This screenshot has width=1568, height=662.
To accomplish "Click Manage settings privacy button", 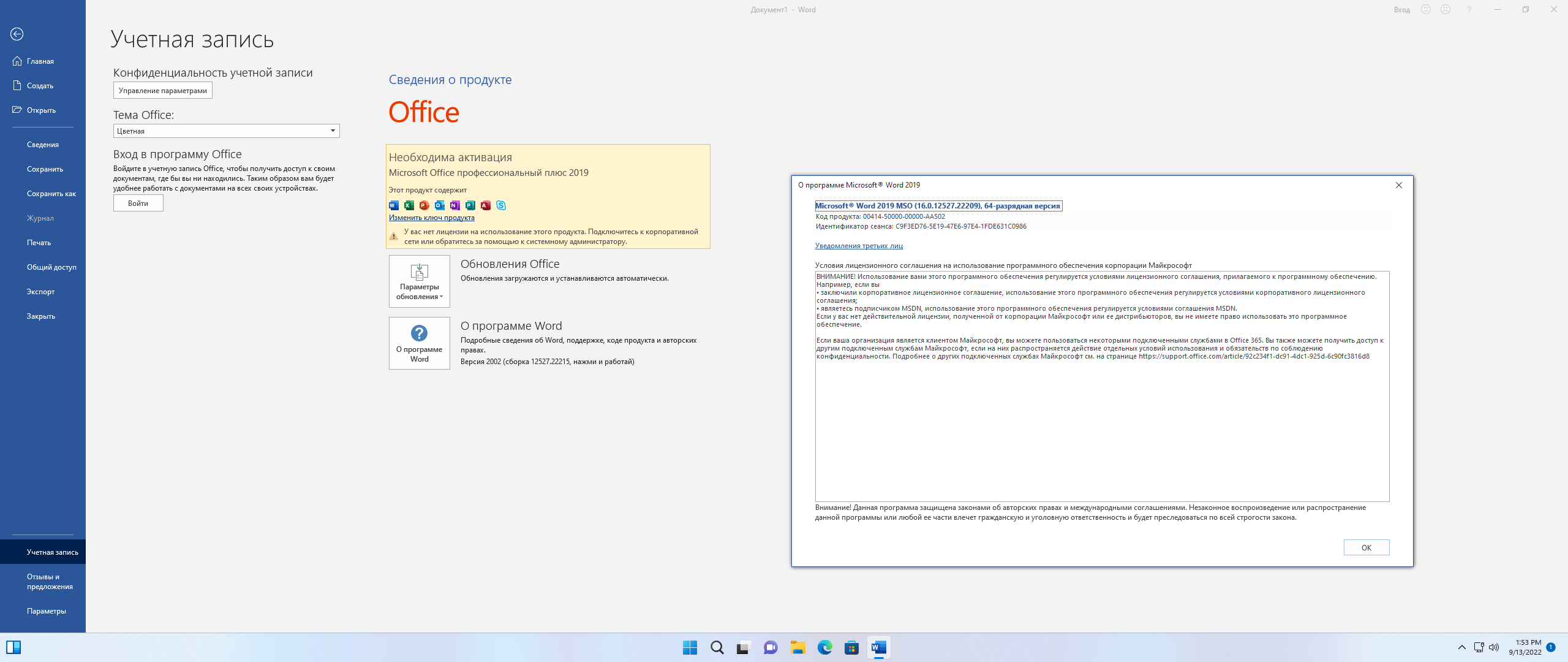I will (x=163, y=90).
